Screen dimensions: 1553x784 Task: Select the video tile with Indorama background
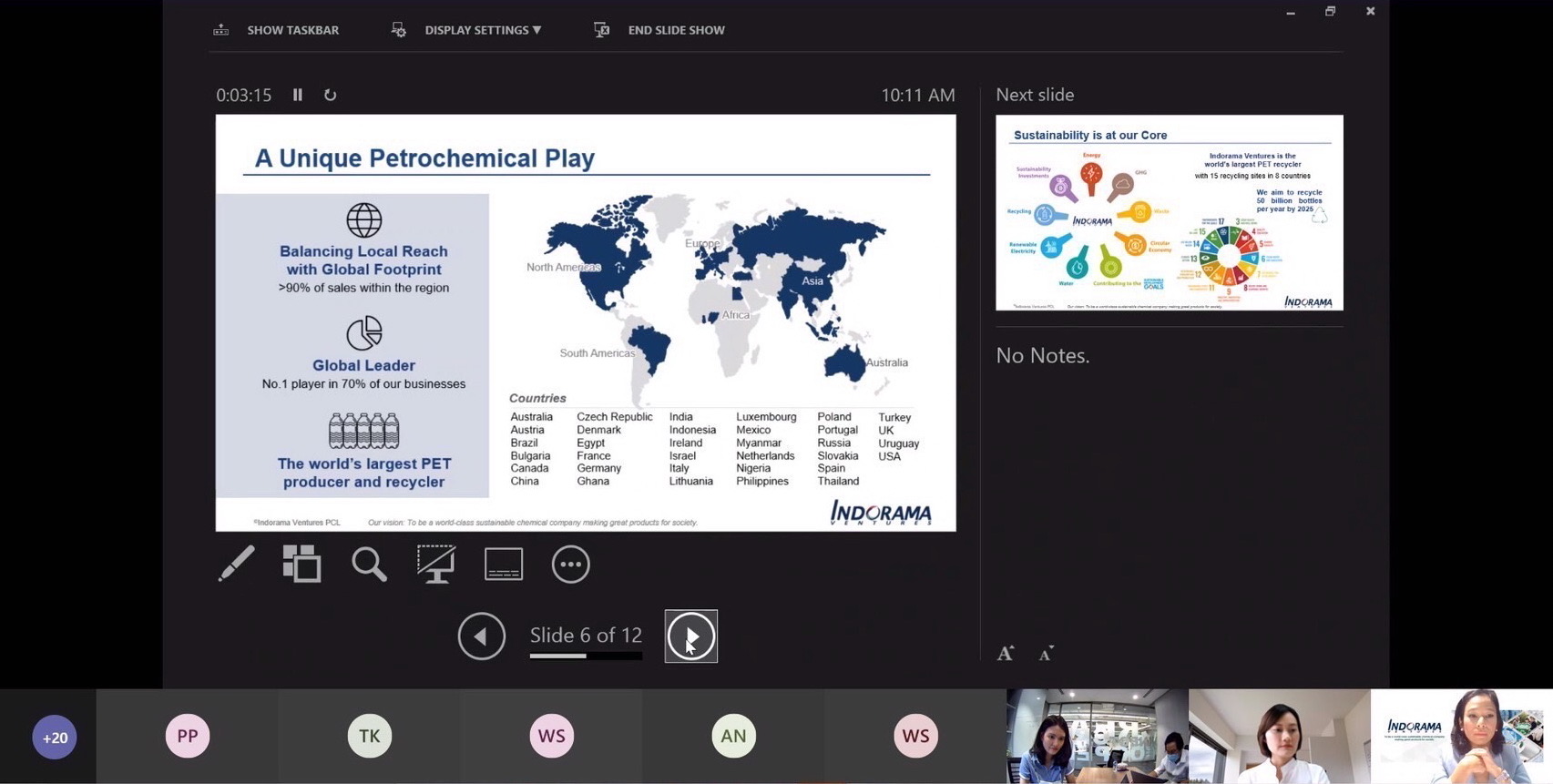1462,736
